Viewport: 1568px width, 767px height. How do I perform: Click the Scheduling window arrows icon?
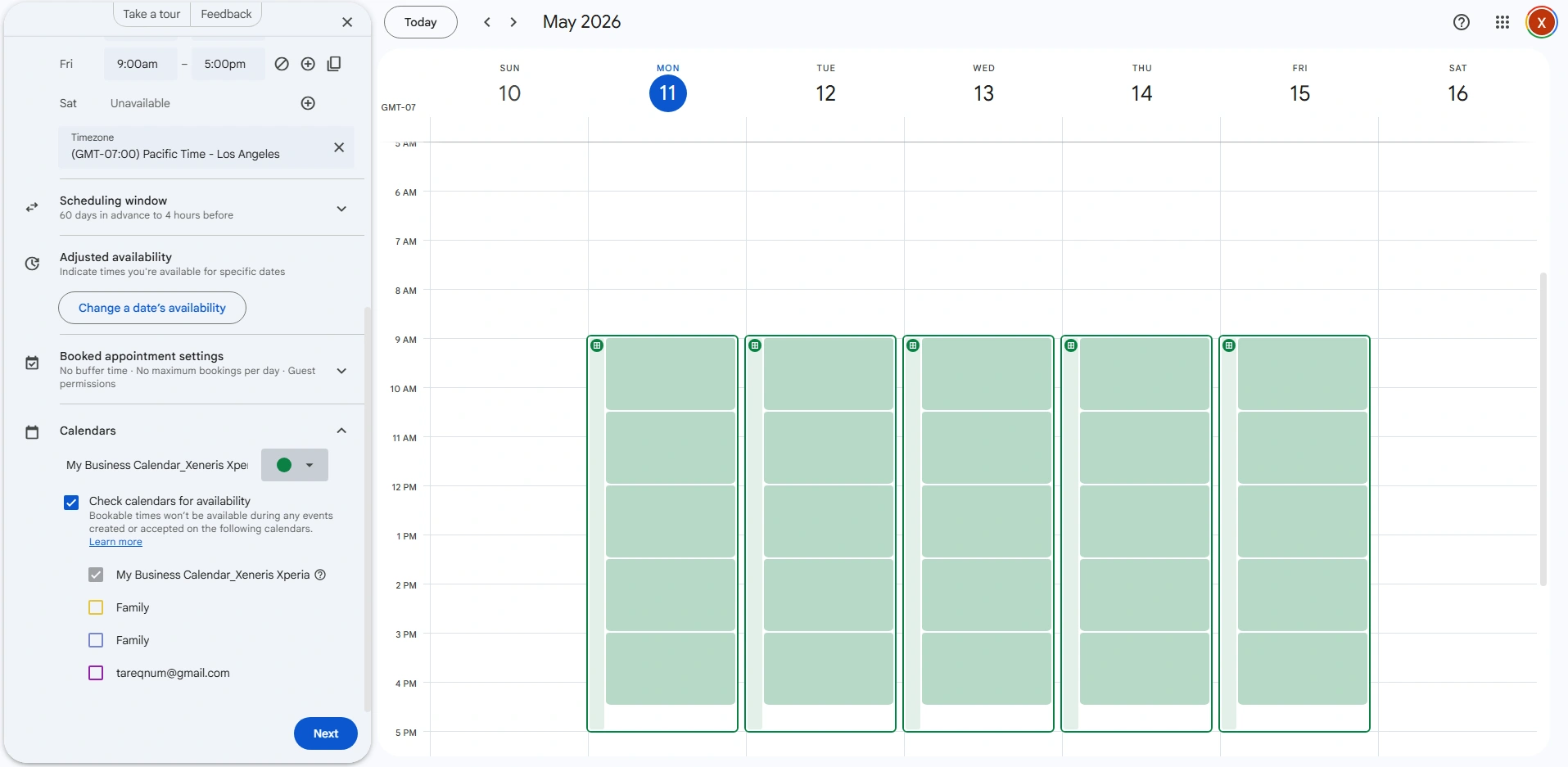coord(32,208)
